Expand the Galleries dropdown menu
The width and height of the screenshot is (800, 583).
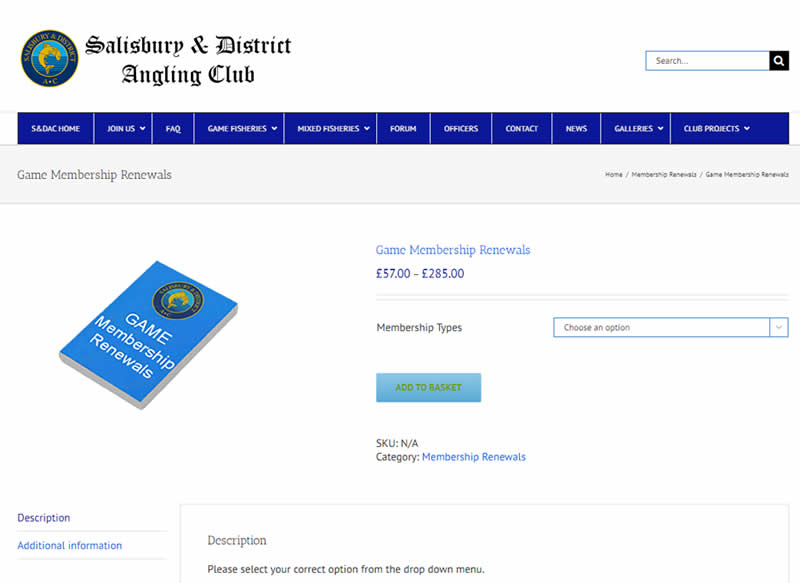point(636,129)
